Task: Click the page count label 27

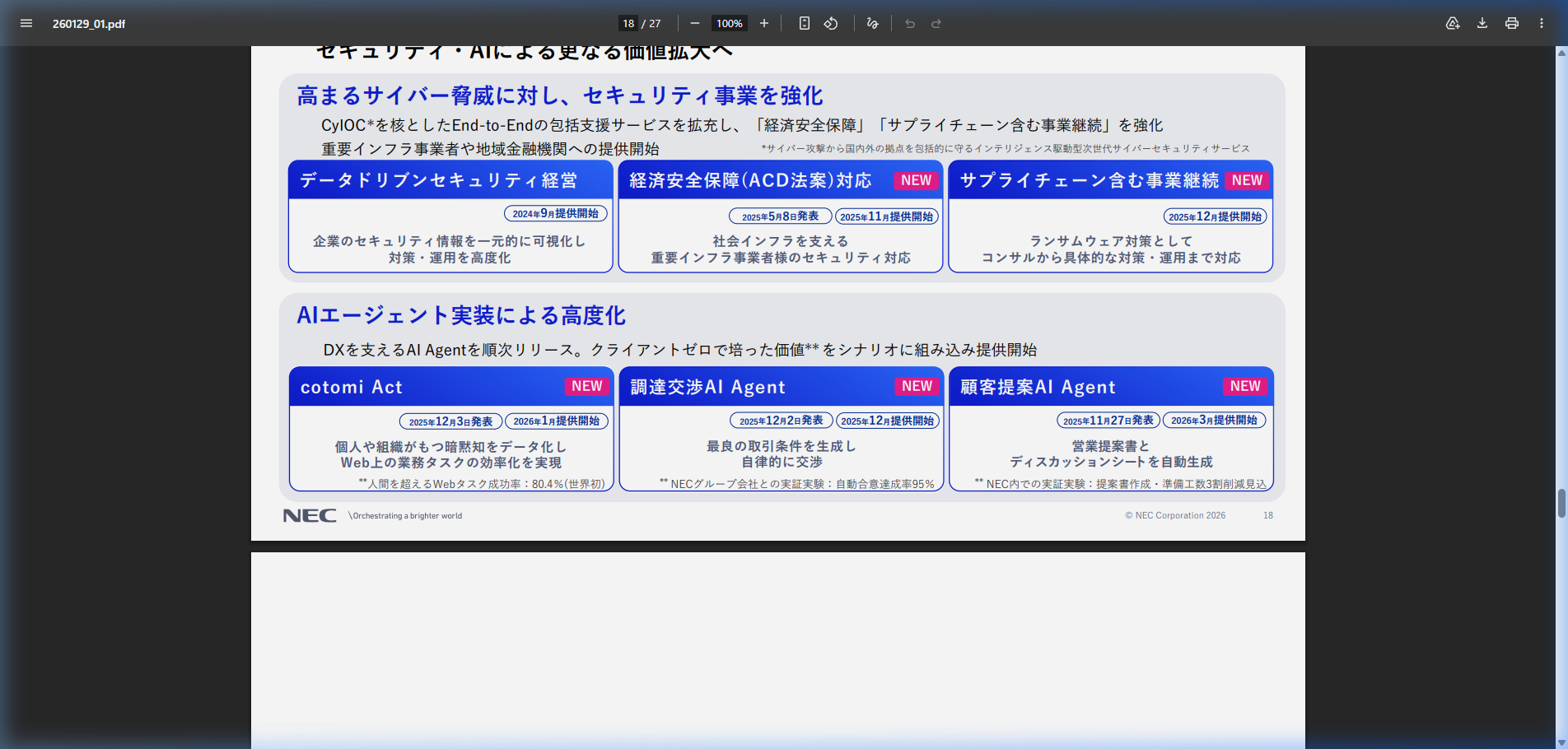Action: point(656,23)
